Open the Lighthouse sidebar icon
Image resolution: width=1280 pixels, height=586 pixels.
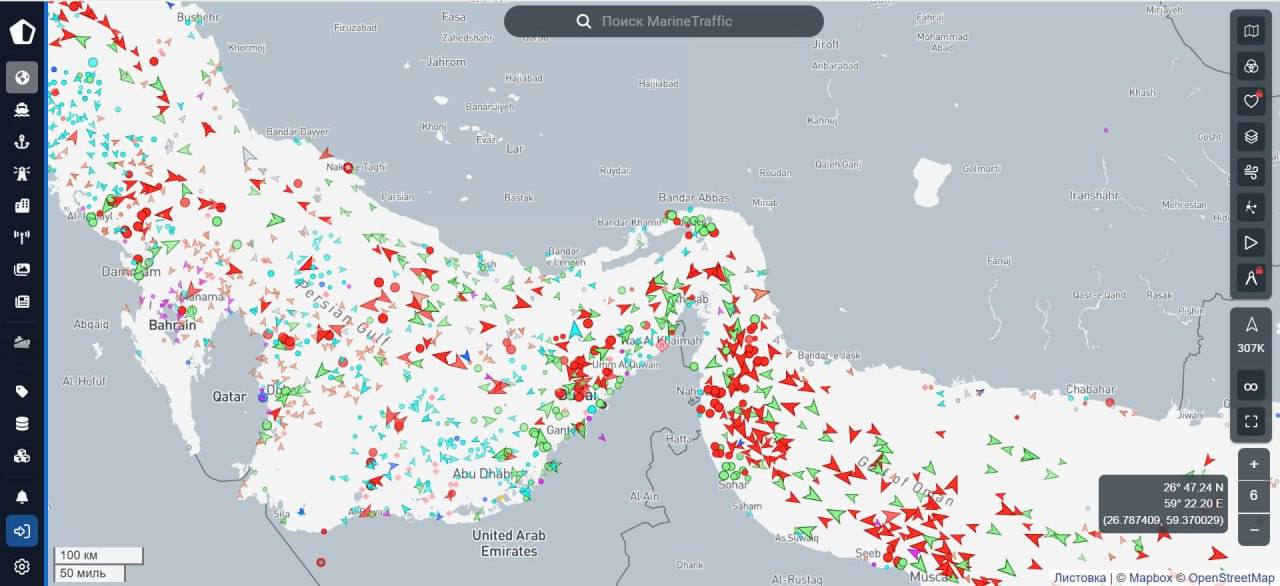(22, 173)
